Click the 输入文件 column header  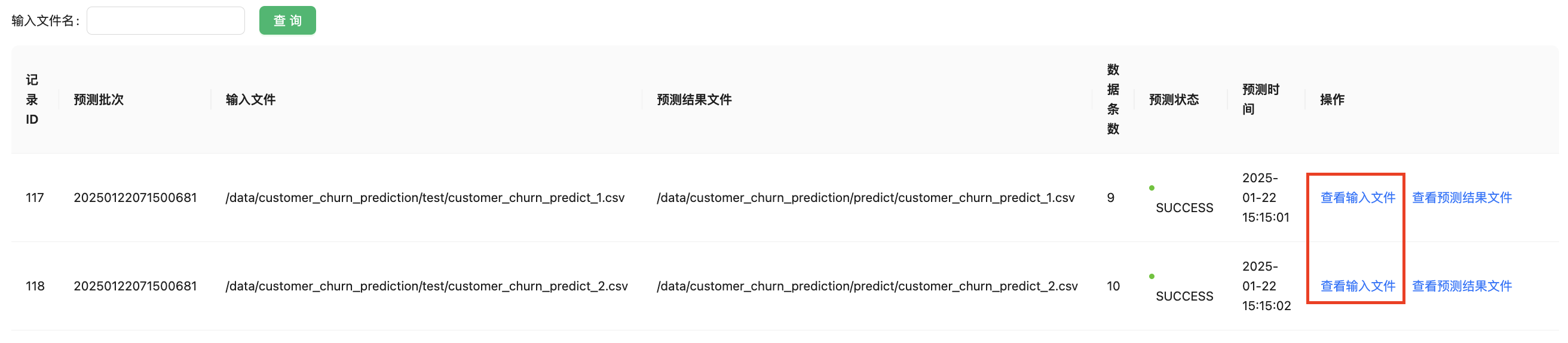(251, 100)
